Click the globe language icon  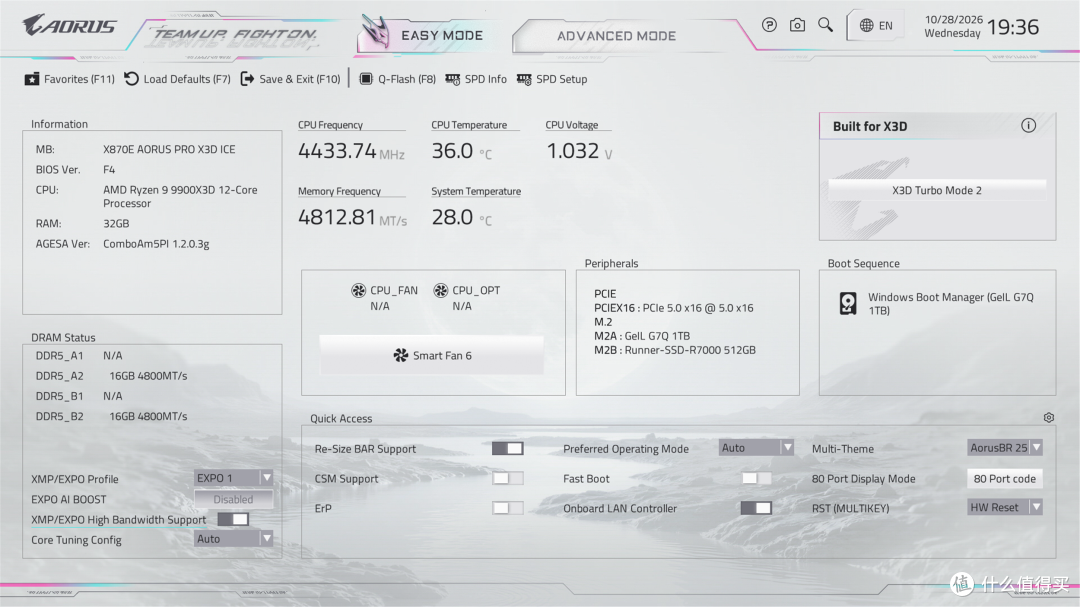pos(866,25)
